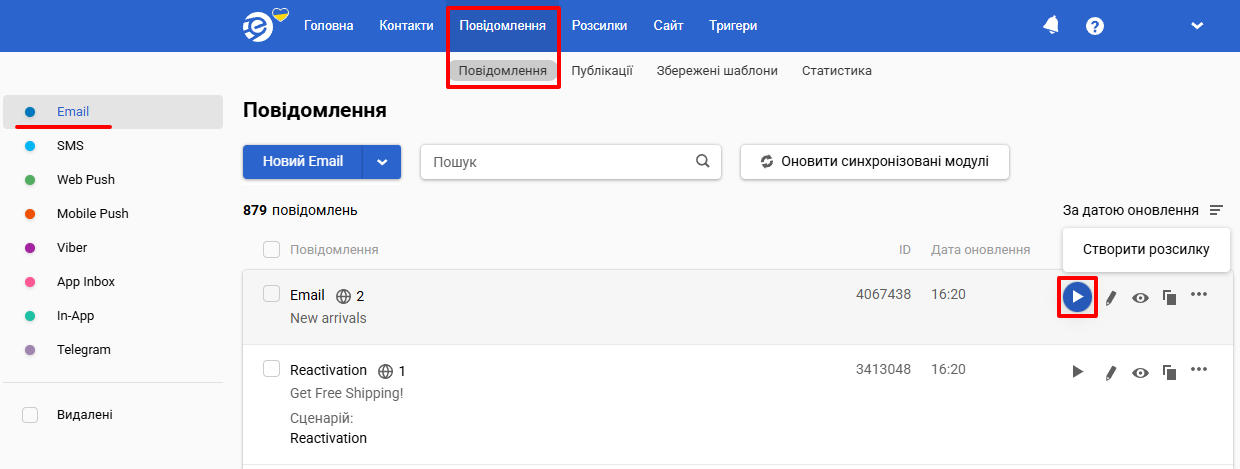Click message ID 3413048
1240x469 pixels.
coord(883,369)
